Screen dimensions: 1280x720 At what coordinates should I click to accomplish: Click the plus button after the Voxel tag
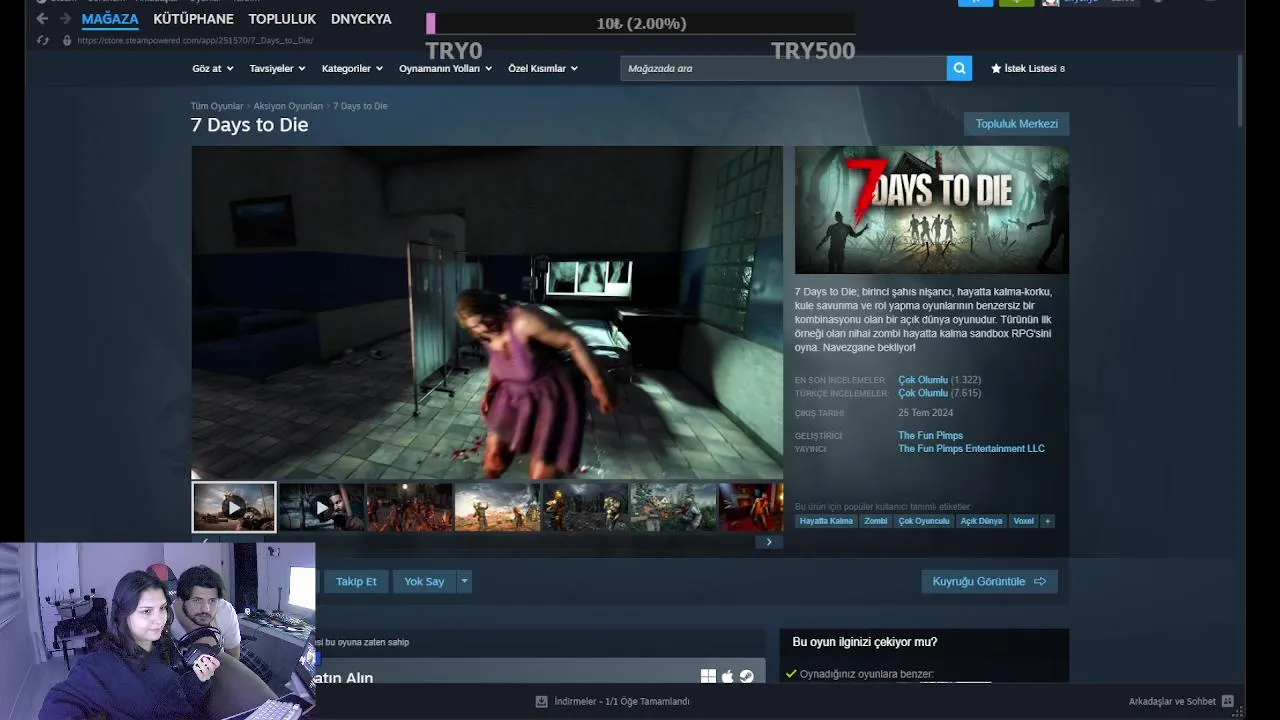1047,521
